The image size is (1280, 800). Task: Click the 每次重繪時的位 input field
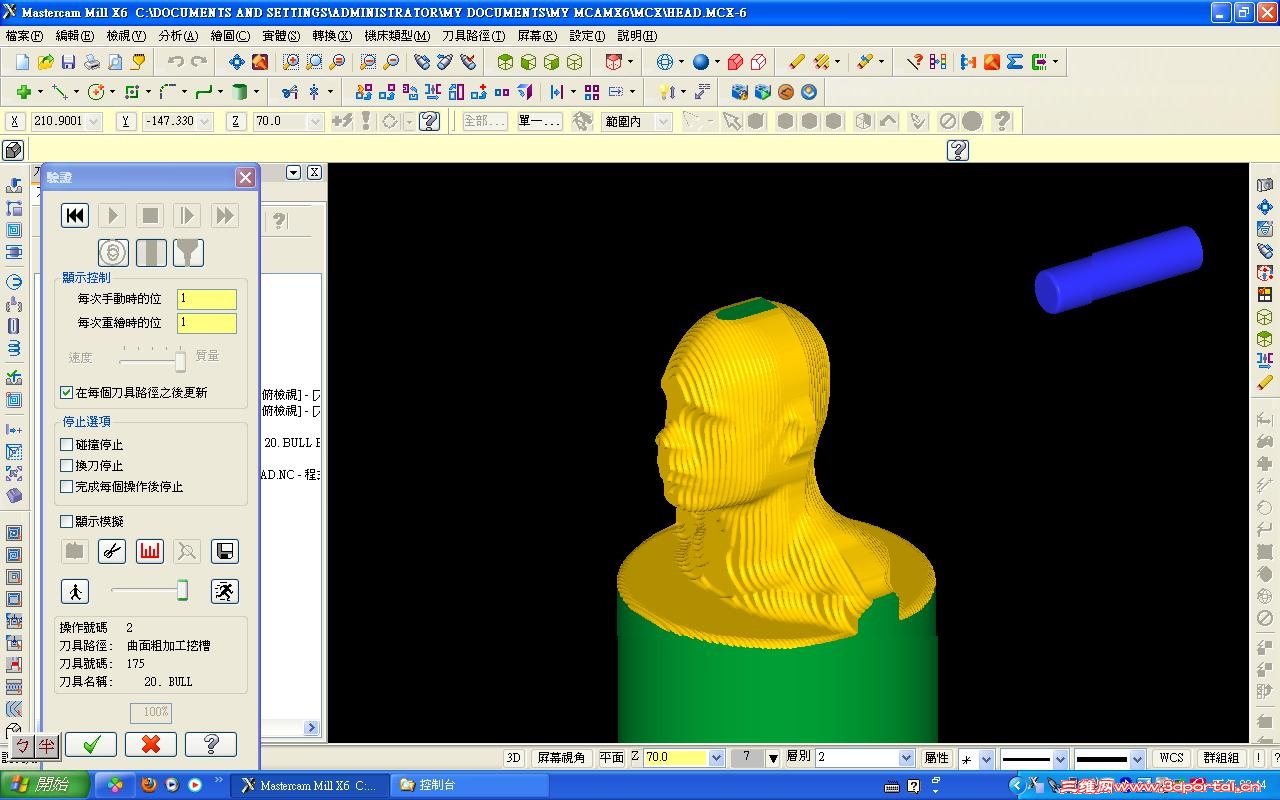(207, 323)
